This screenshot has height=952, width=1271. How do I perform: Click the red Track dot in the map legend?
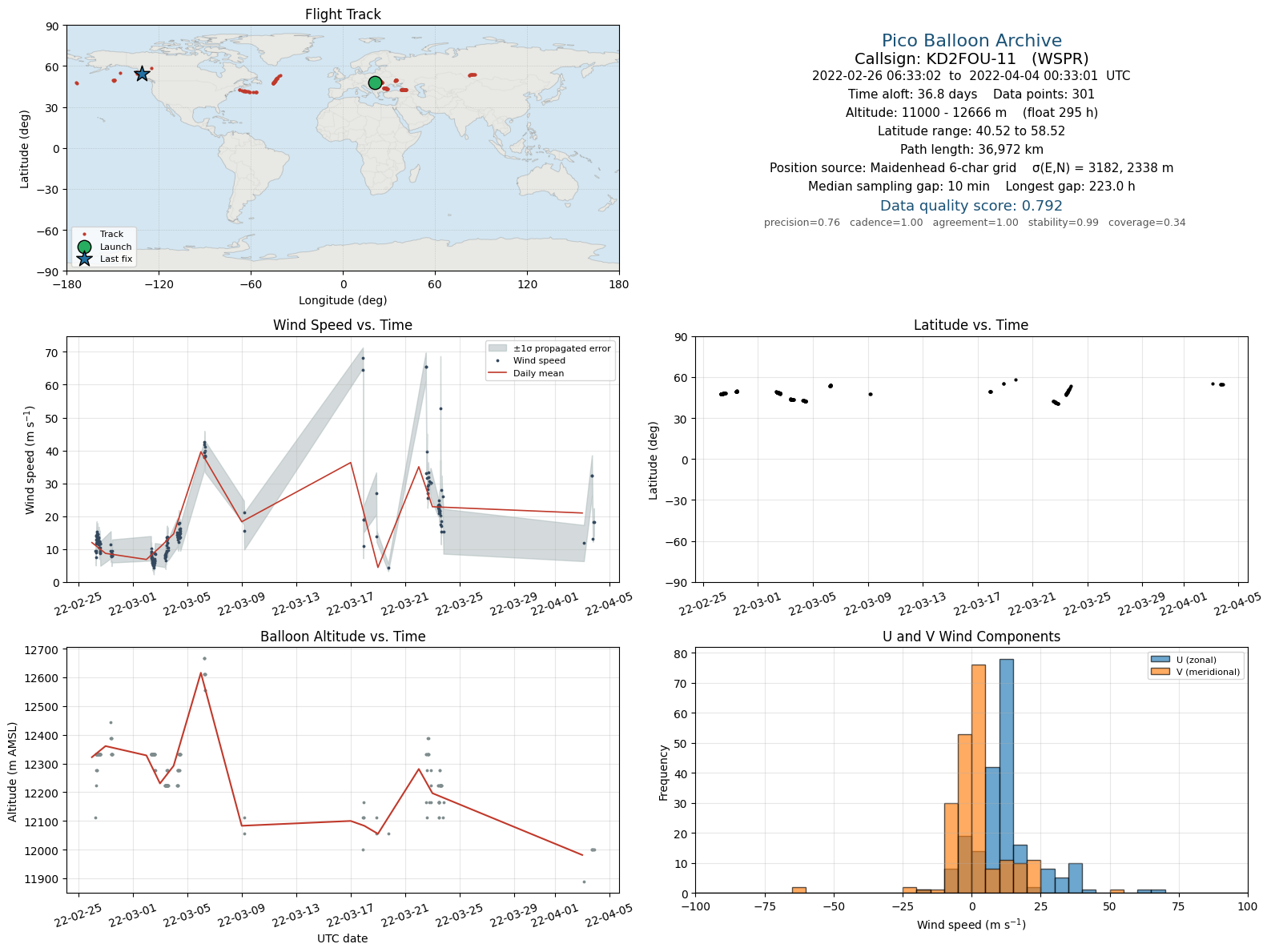click(84, 235)
